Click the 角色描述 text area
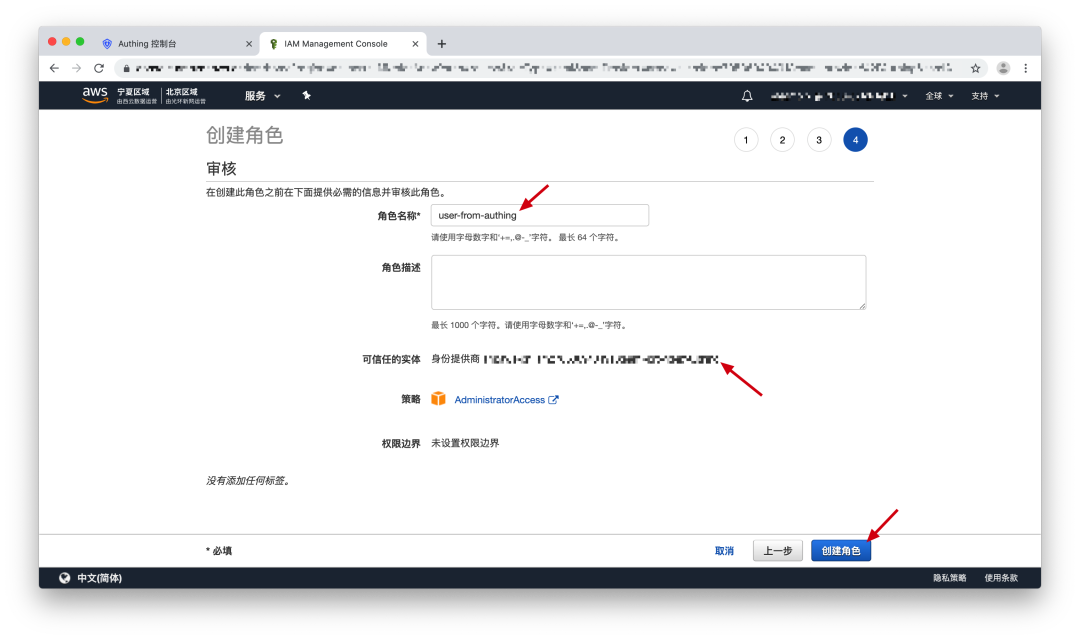1080x640 pixels. click(x=649, y=282)
